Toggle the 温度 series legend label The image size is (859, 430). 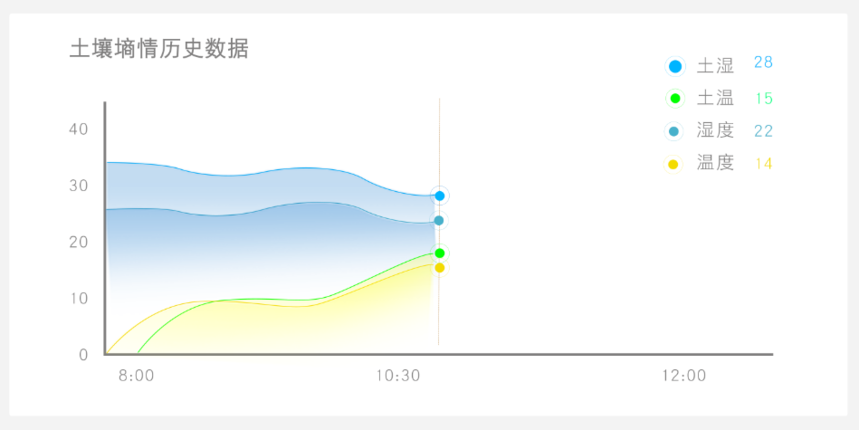point(715,163)
